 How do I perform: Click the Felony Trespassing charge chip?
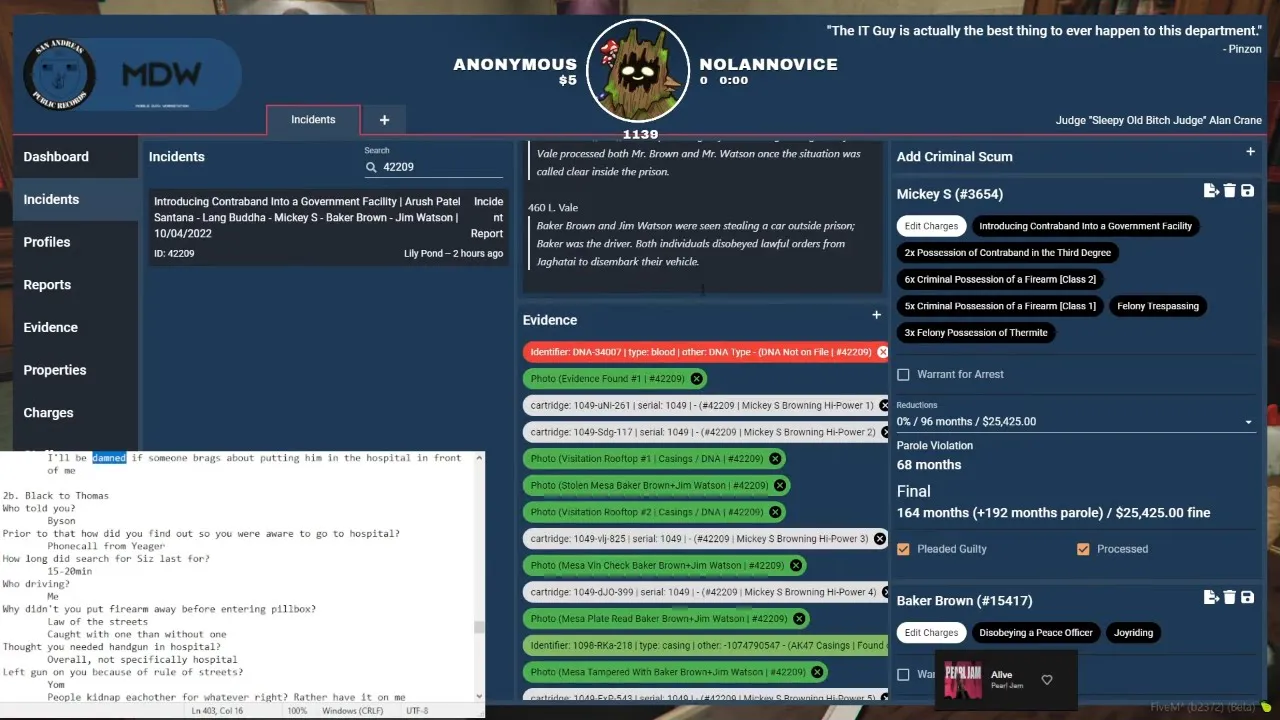tap(1158, 306)
